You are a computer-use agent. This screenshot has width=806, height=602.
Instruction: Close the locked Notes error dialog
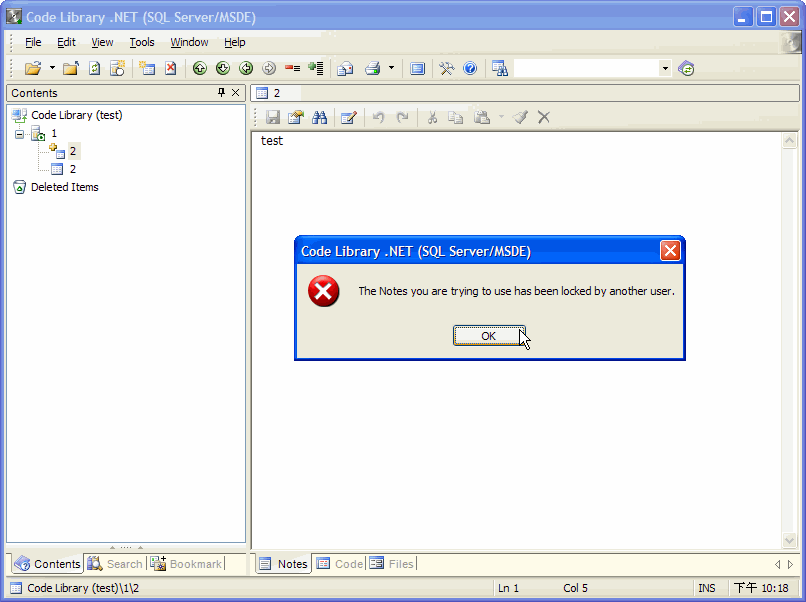click(x=670, y=251)
